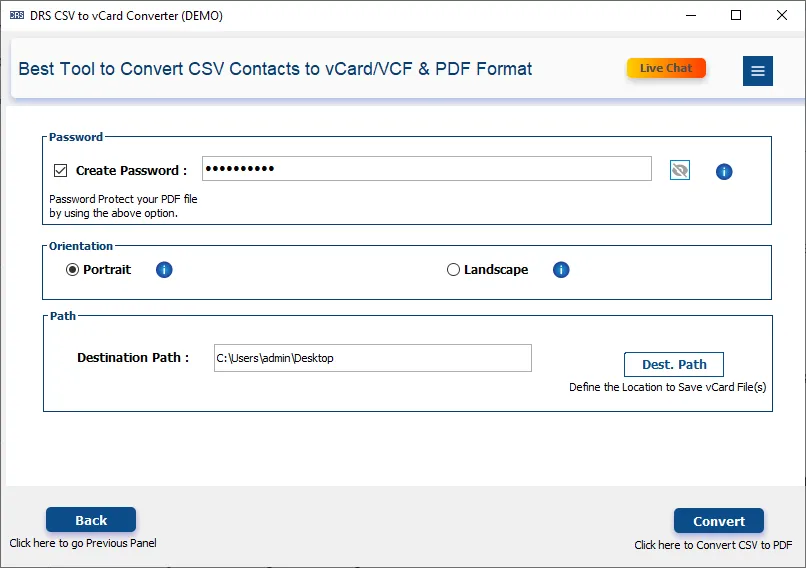Image resolution: width=806 pixels, height=568 pixels.
Task: Close the DRS converter window
Action: [782, 15]
